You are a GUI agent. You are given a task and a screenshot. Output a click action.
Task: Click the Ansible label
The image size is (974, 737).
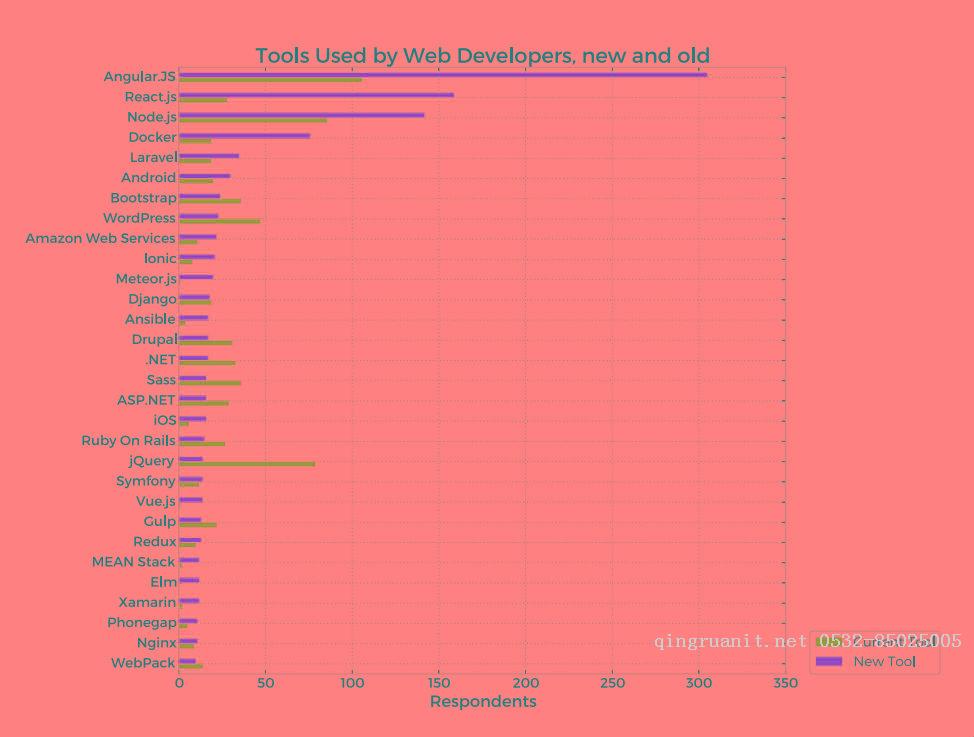pyautogui.click(x=150, y=319)
